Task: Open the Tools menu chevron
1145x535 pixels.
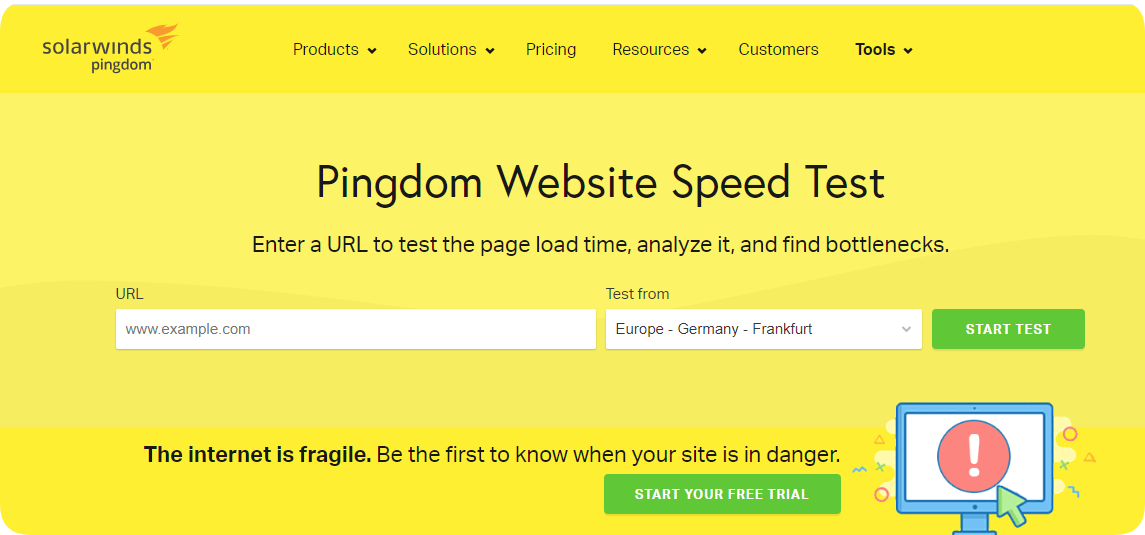Action: (908, 51)
